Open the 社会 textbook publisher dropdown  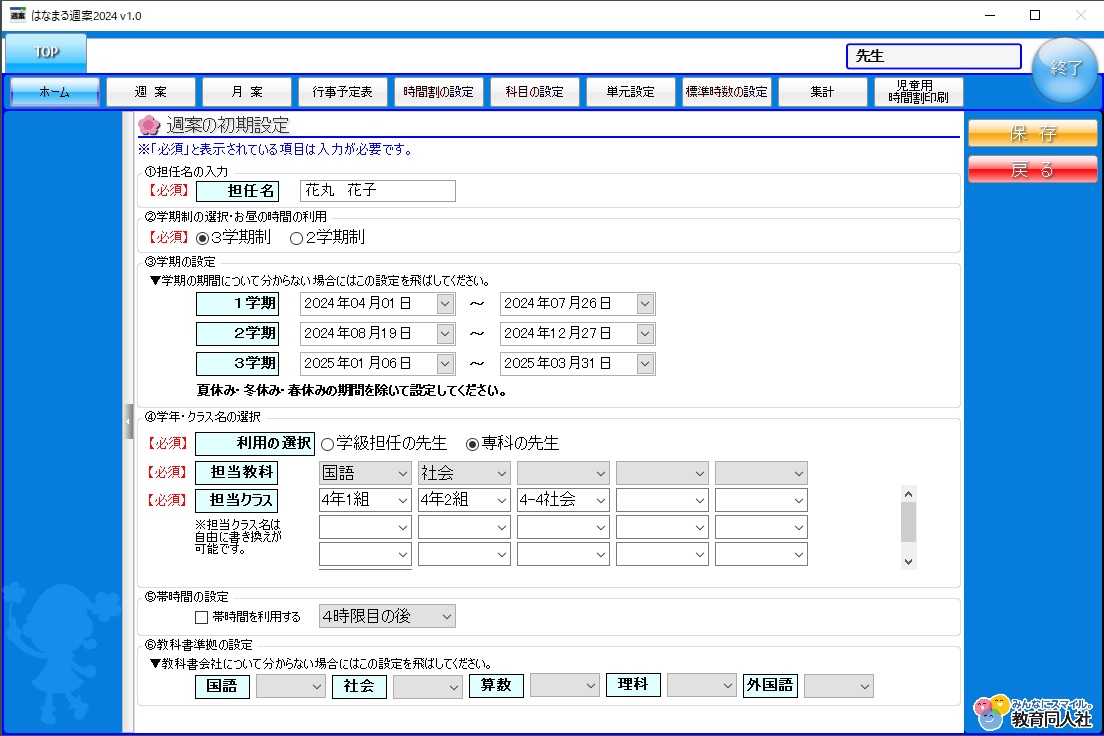(x=427, y=686)
